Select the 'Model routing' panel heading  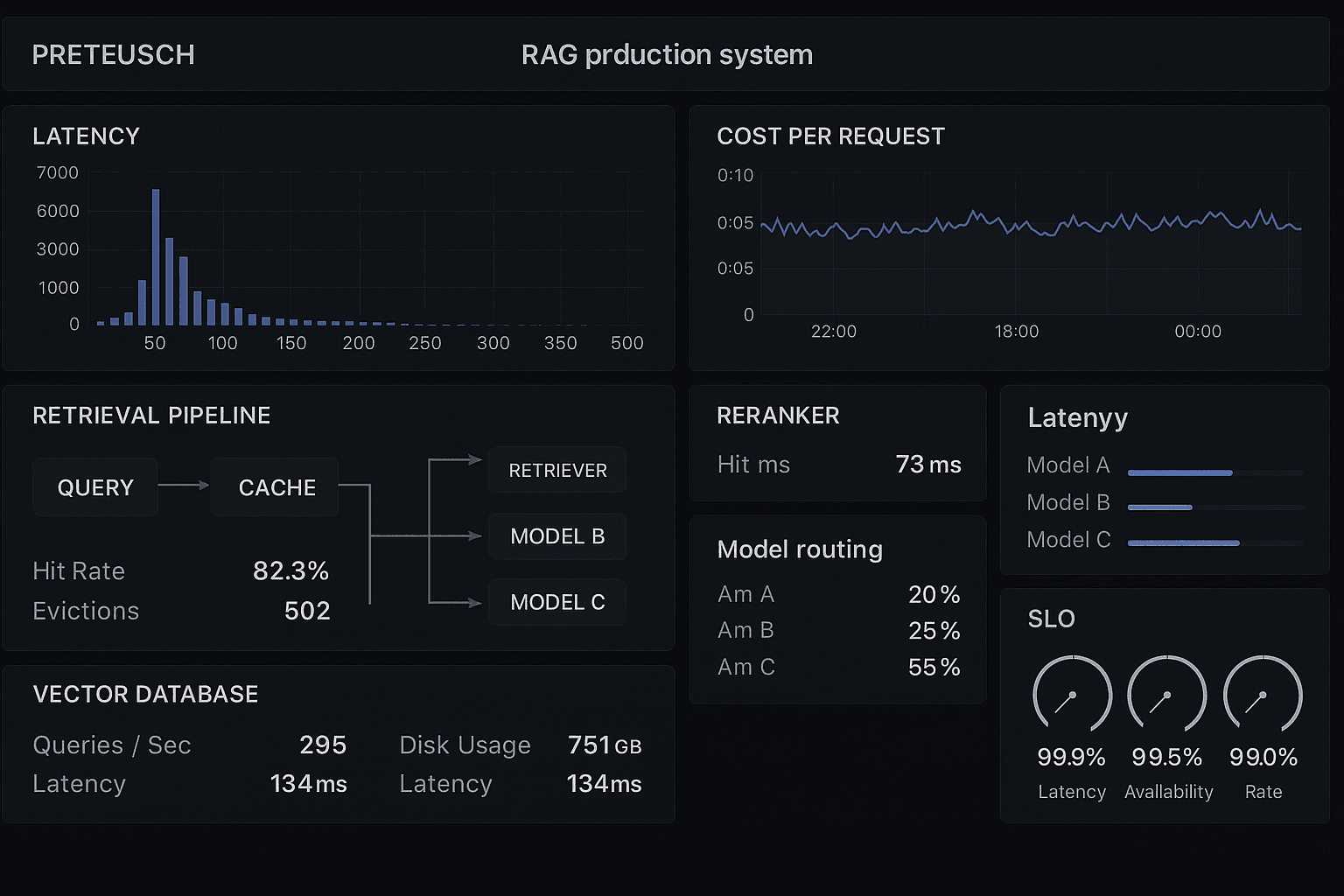[800, 549]
